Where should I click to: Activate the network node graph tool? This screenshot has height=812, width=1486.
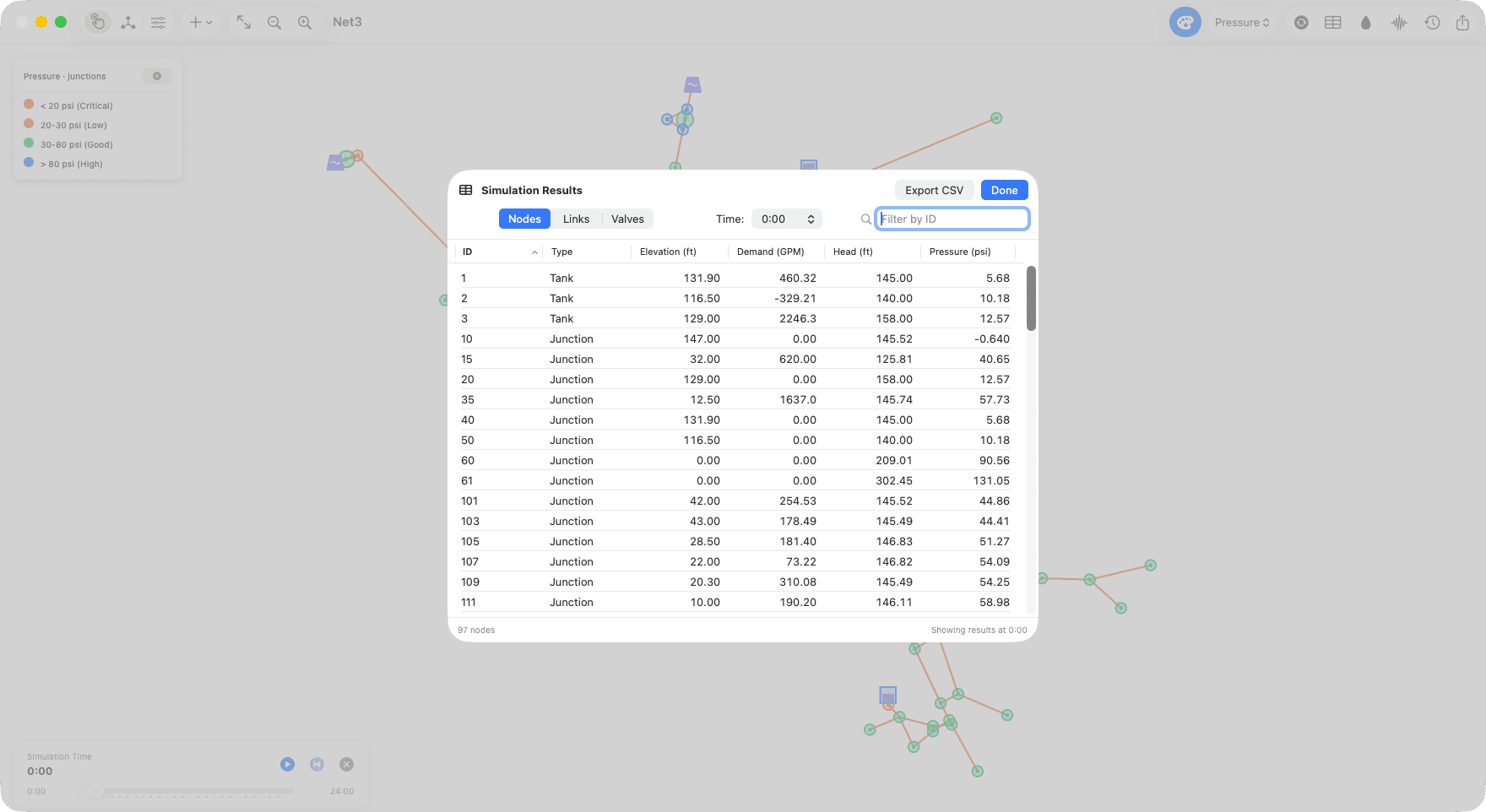(128, 22)
